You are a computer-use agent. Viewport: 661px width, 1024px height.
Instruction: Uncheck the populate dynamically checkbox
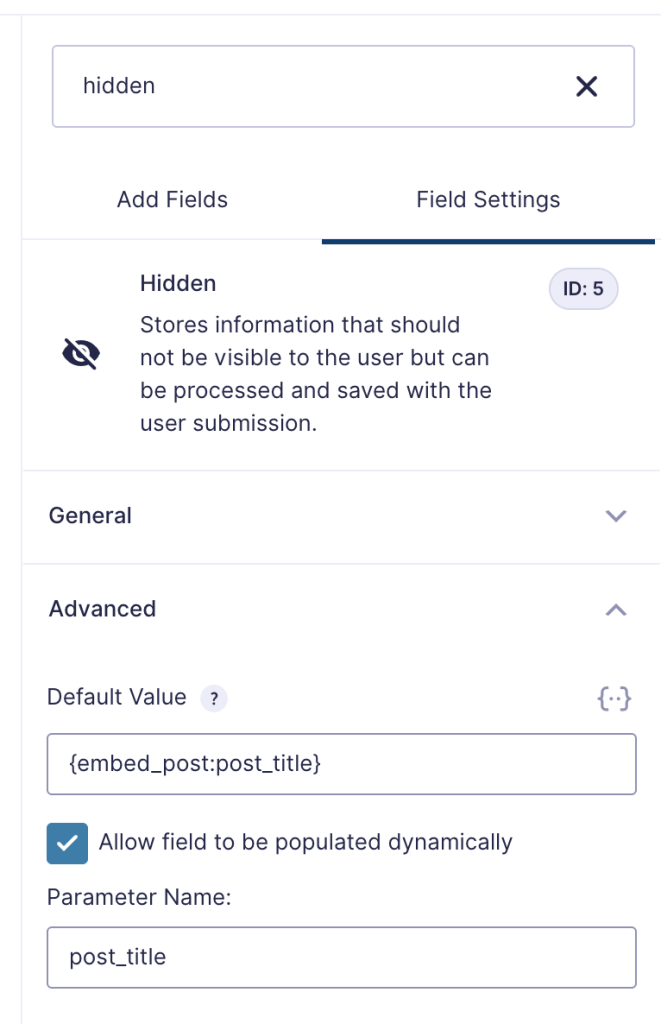tap(67, 843)
